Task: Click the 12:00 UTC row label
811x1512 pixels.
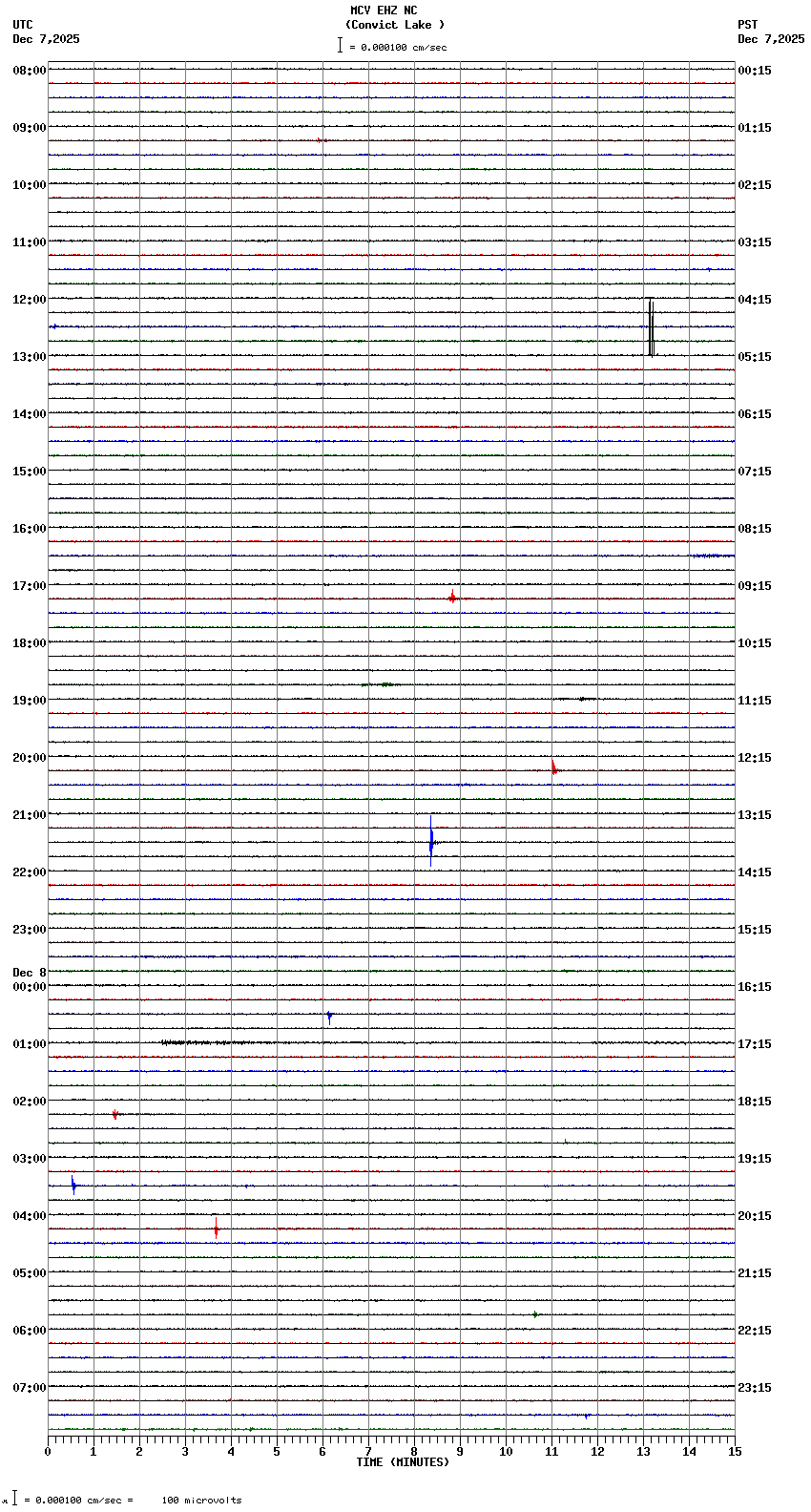Action: point(29,300)
